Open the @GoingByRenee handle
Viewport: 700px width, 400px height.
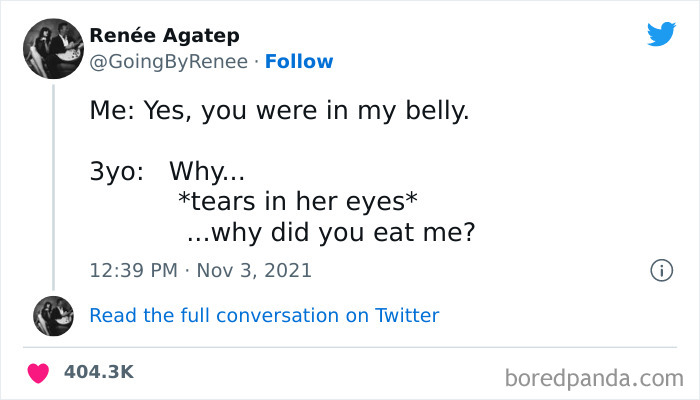[x=167, y=61]
